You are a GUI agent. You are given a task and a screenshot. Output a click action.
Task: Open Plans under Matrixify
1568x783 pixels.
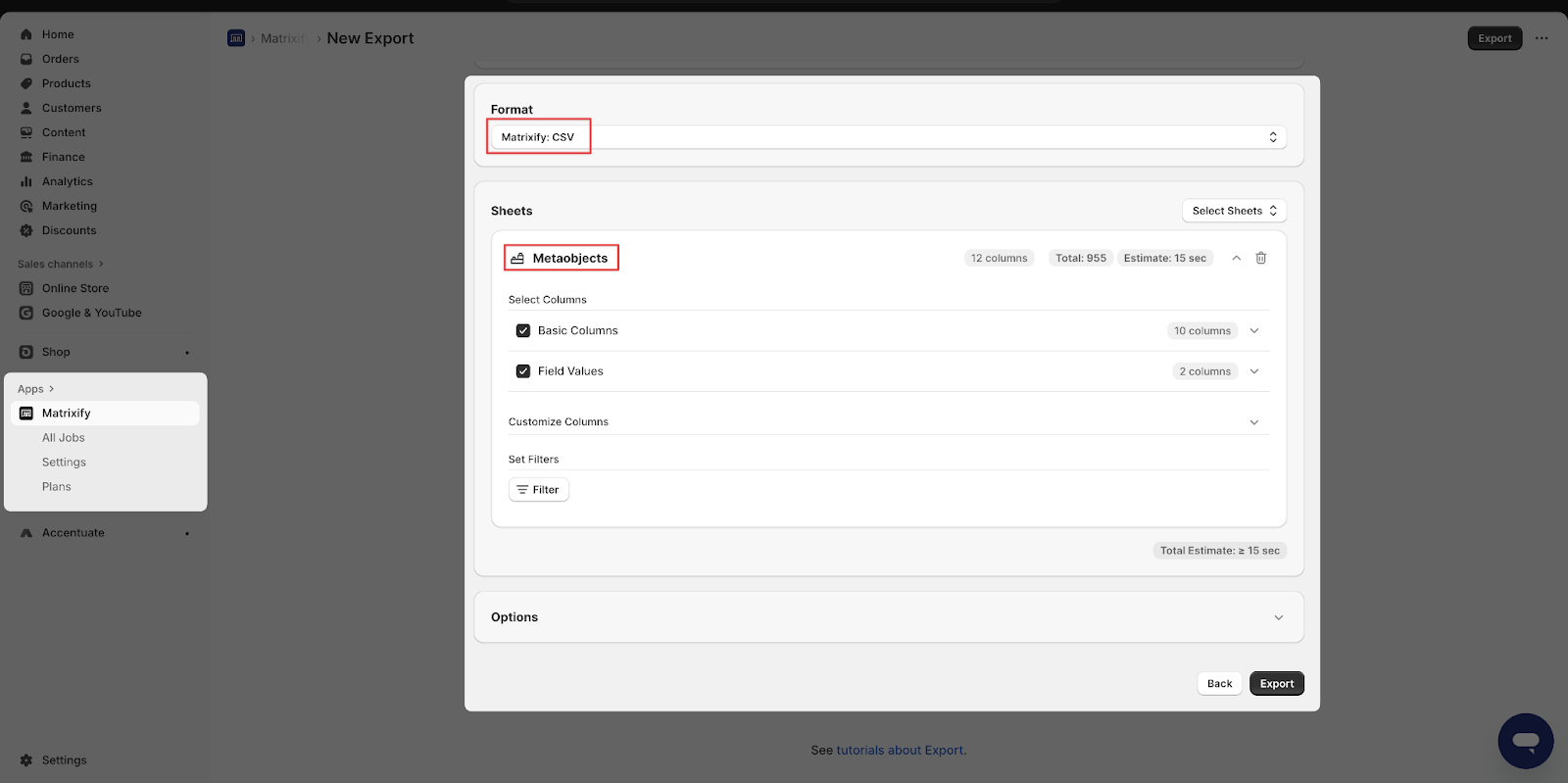(x=56, y=487)
